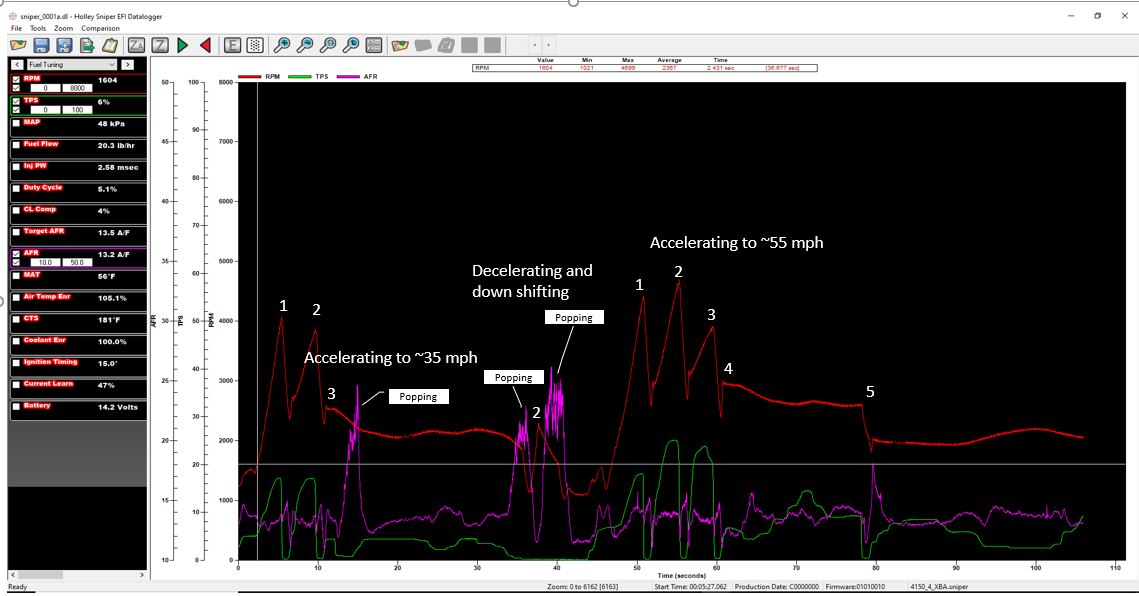Enable the Target AFR channel checkbox
The height and width of the screenshot is (596, 1139).
pyautogui.click(x=16, y=232)
